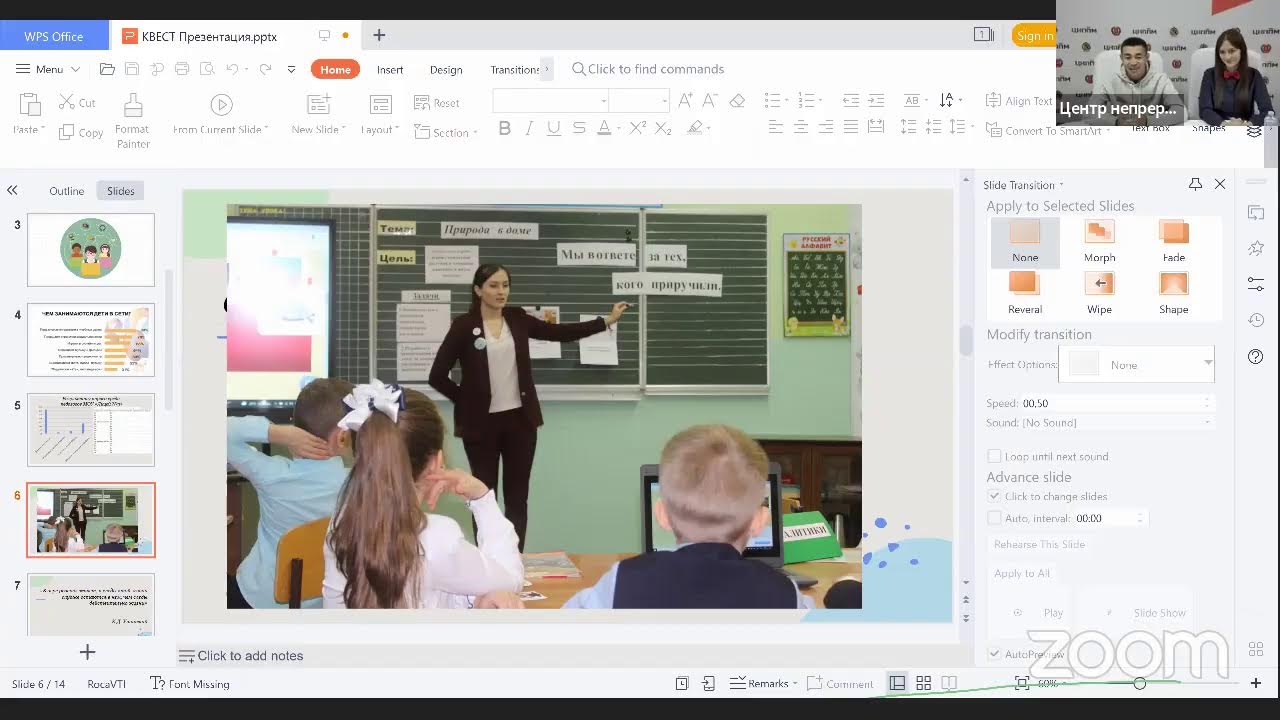
Task: Click Convert To SmartArt
Action: [x=1046, y=130]
